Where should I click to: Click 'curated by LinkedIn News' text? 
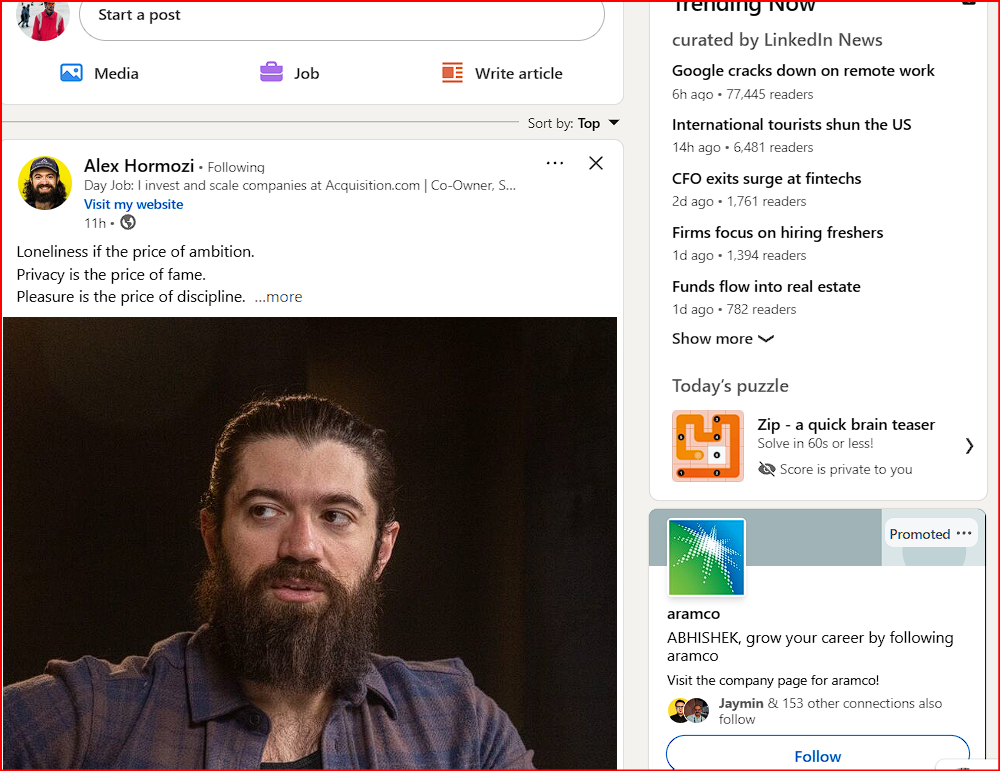(777, 40)
